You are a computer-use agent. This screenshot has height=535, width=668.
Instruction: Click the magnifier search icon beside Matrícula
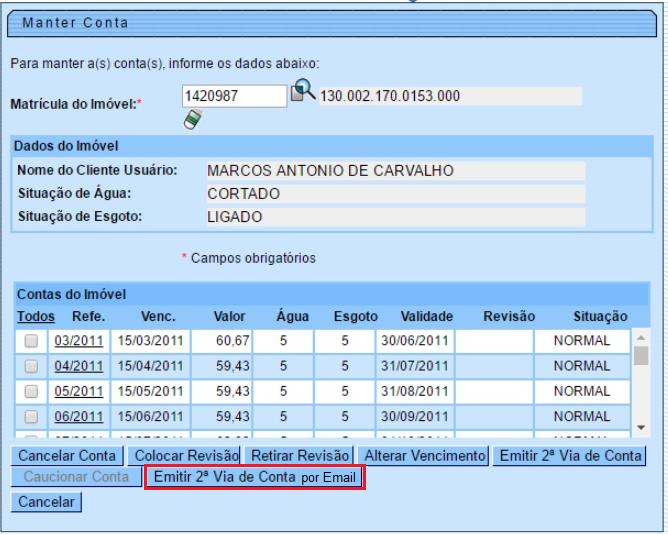pyautogui.click(x=302, y=94)
